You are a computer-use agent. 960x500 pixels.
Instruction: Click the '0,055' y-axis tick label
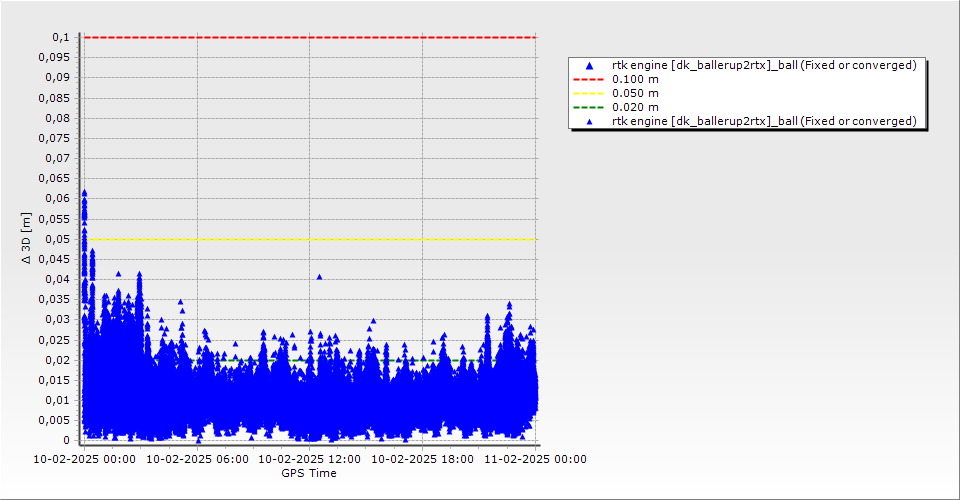(x=54, y=219)
